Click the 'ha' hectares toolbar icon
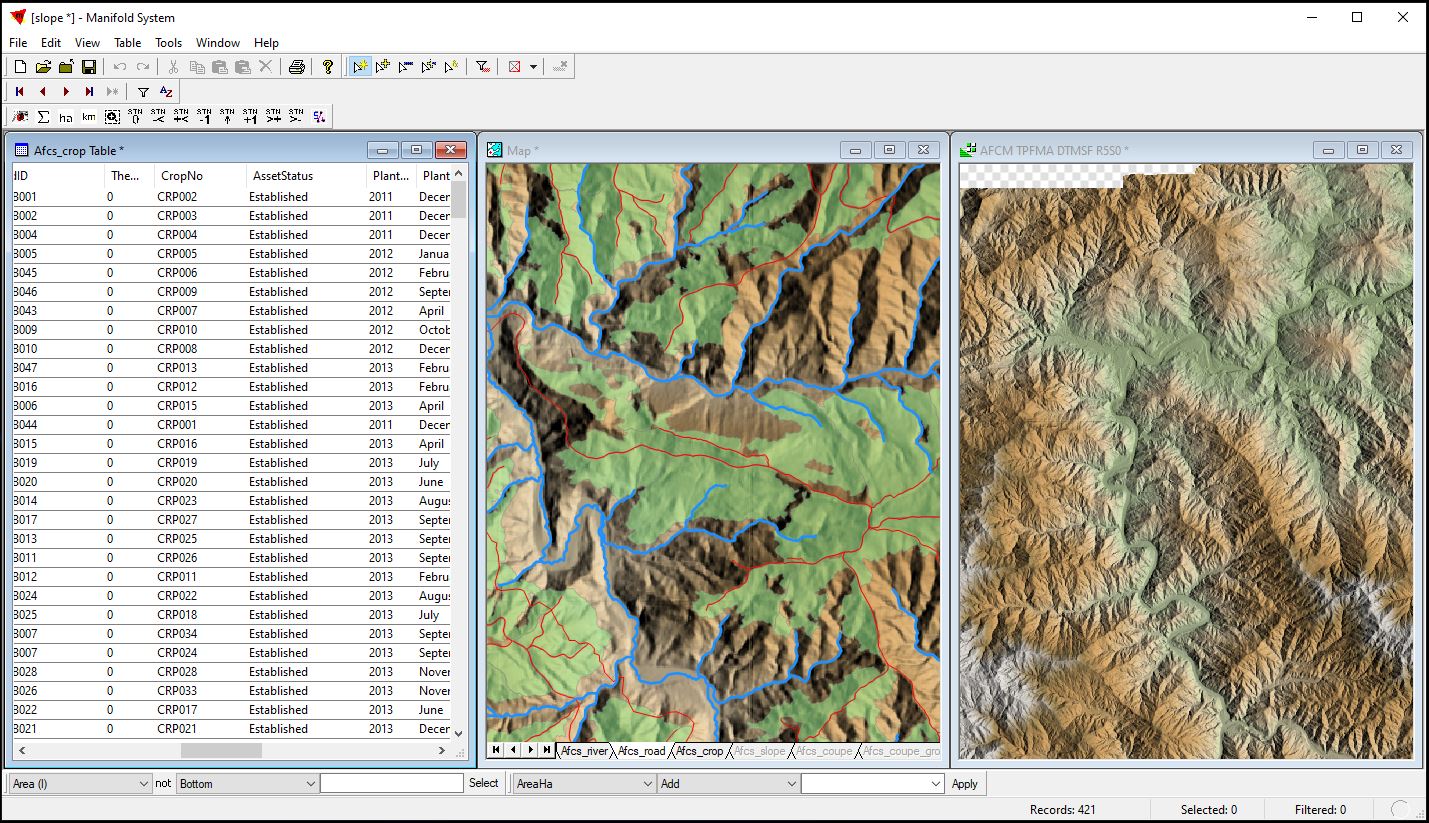Screen dimensions: 1429x823 click(66, 117)
